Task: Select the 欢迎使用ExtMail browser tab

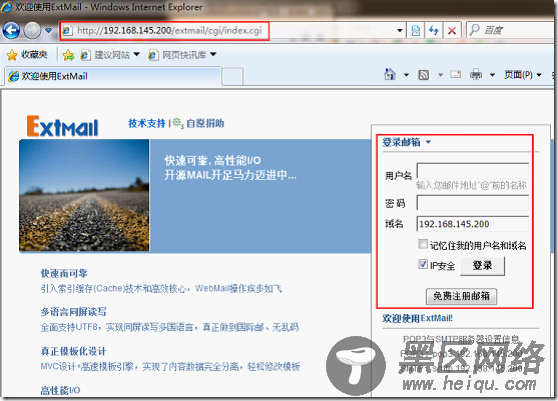Action: tap(113, 76)
